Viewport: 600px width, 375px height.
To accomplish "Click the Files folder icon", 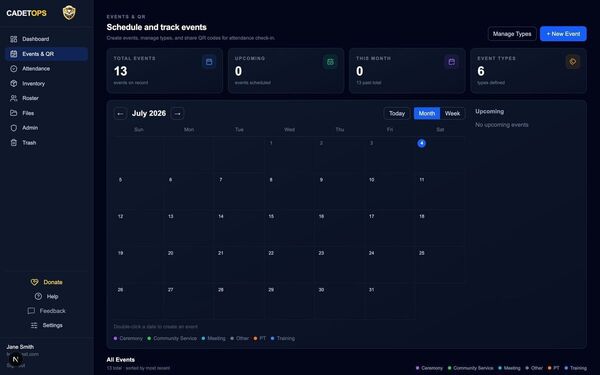I will click(14, 113).
